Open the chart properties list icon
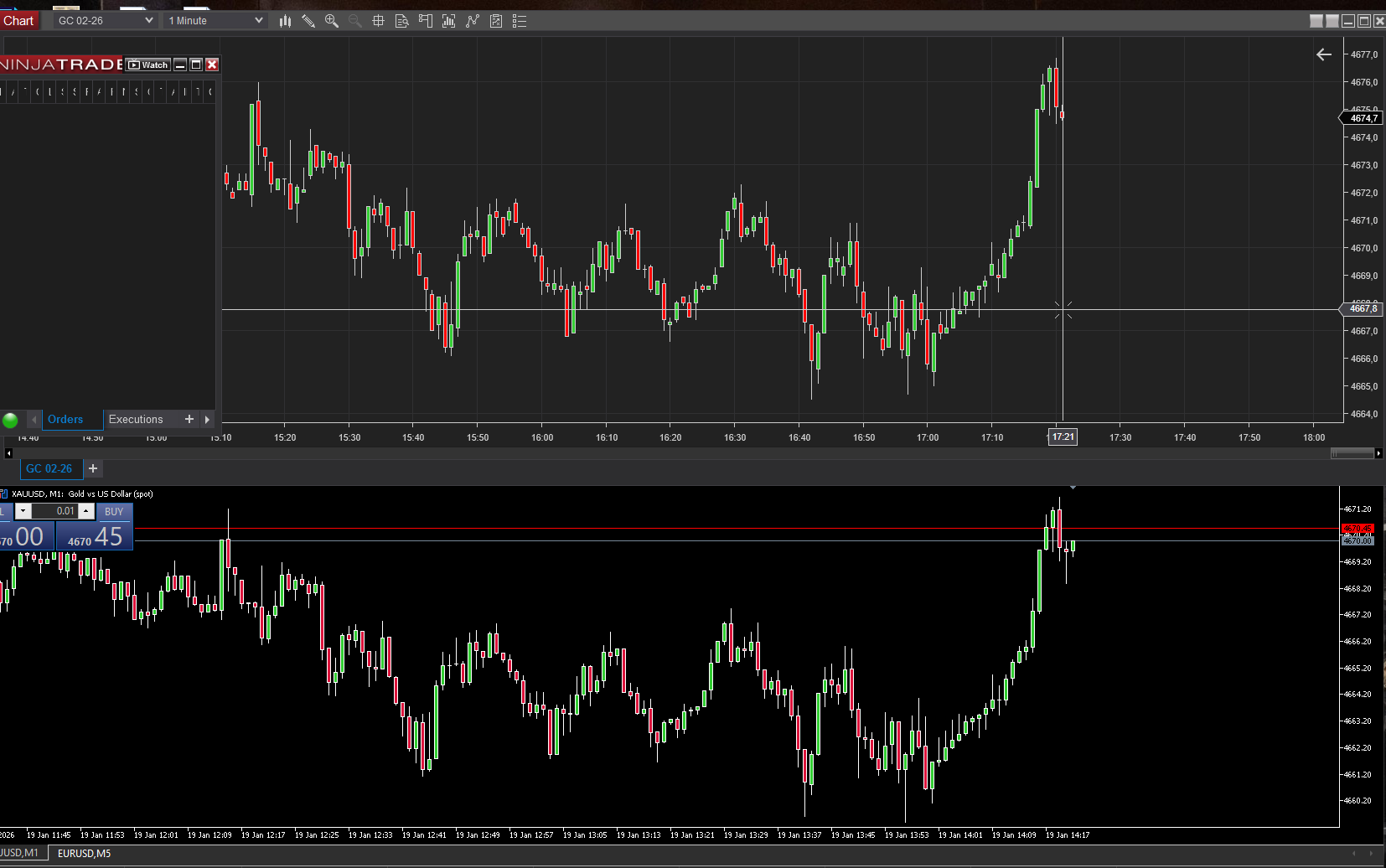 point(520,21)
